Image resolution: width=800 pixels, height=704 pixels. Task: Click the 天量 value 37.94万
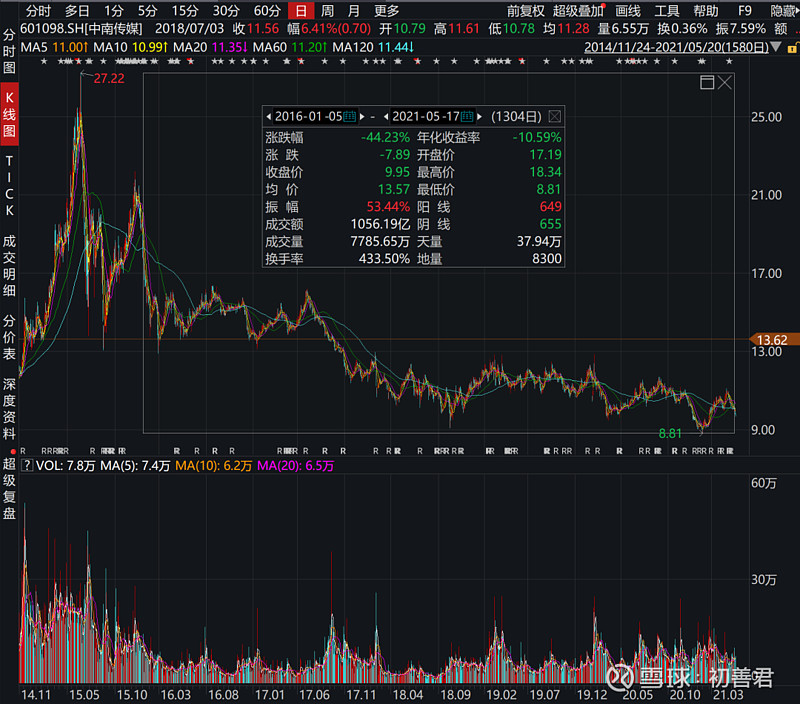click(539, 241)
